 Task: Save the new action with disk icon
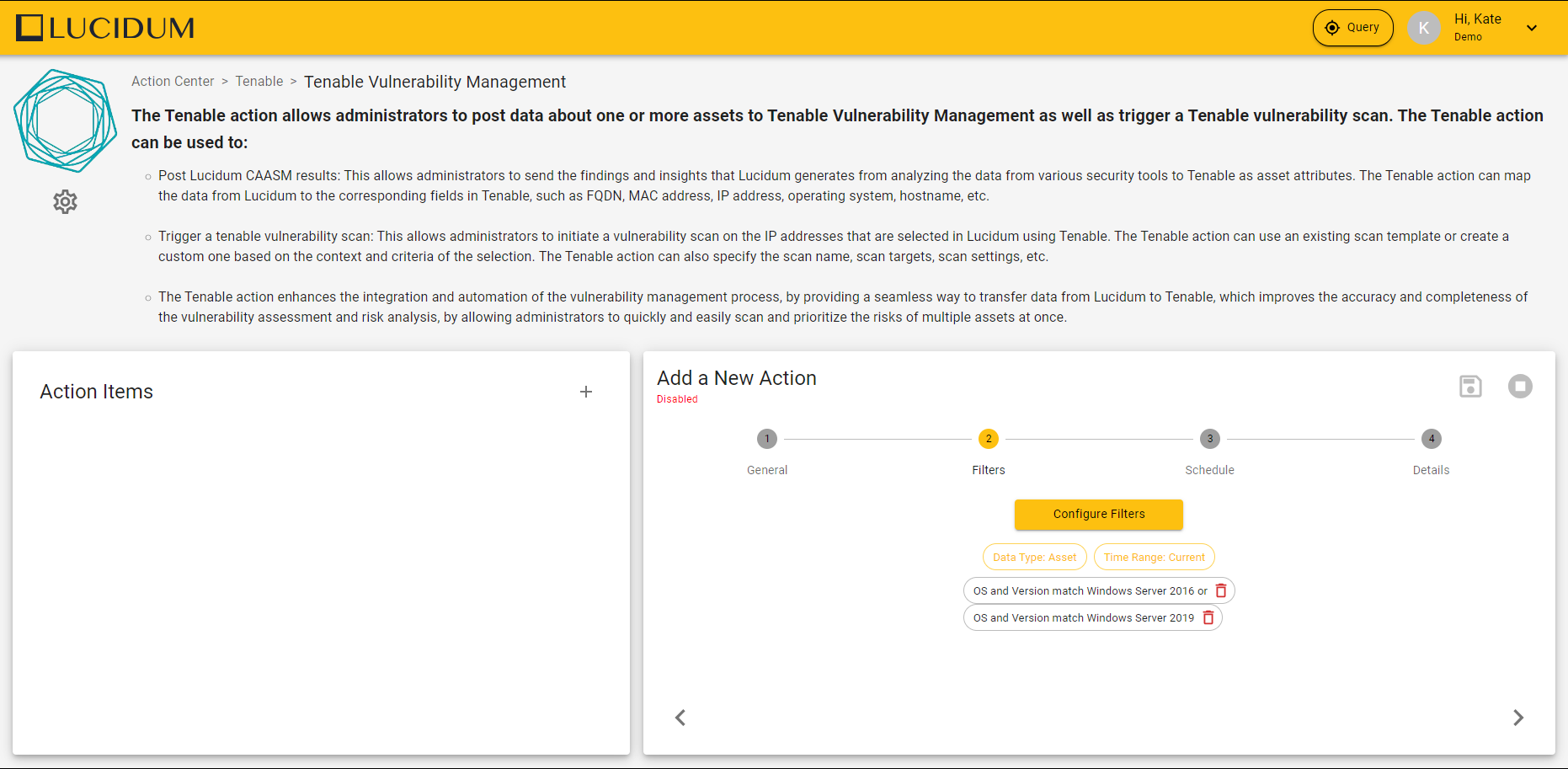pyautogui.click(x=1470, y=387)
